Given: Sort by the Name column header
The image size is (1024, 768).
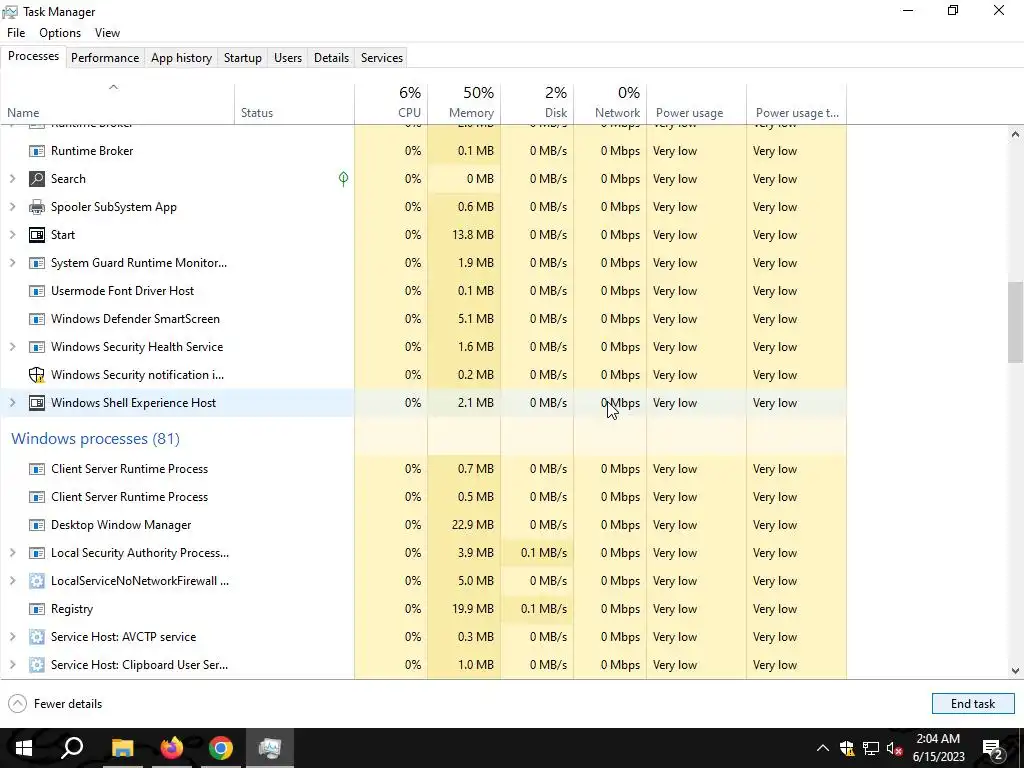Looking at the screenshot, I should click(x=118, y=103).
